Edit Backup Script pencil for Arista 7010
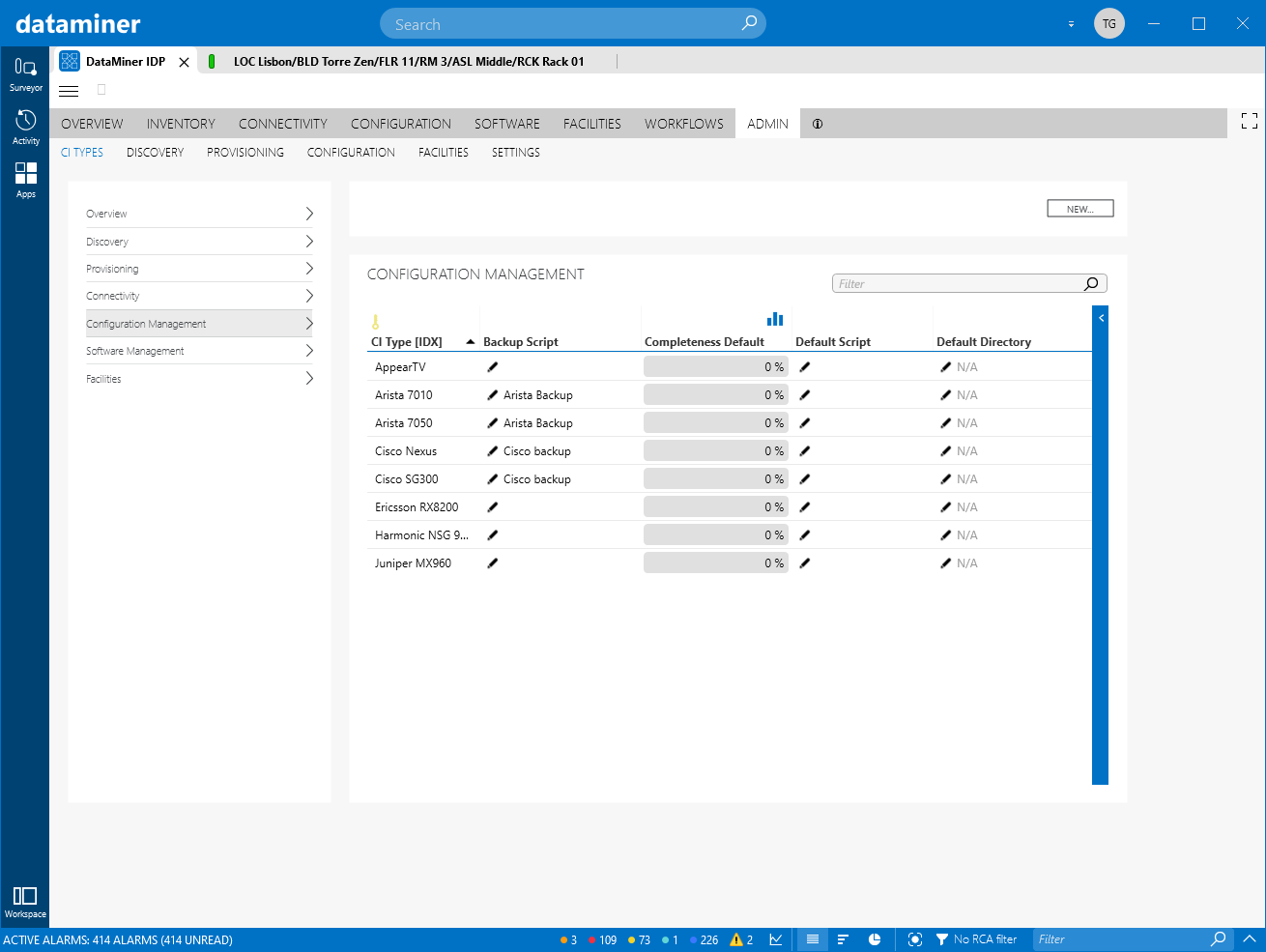The width and height of the screenshot is (1266, 952). coord(493,395)
